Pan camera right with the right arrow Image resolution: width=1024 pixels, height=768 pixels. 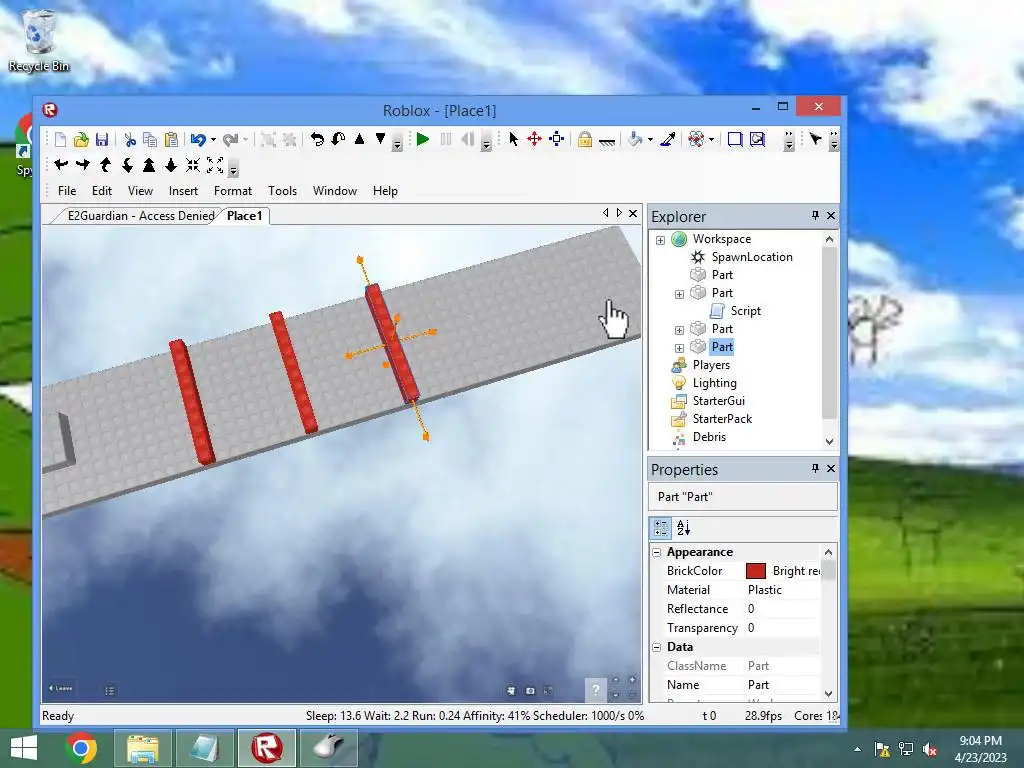point(83,165)
